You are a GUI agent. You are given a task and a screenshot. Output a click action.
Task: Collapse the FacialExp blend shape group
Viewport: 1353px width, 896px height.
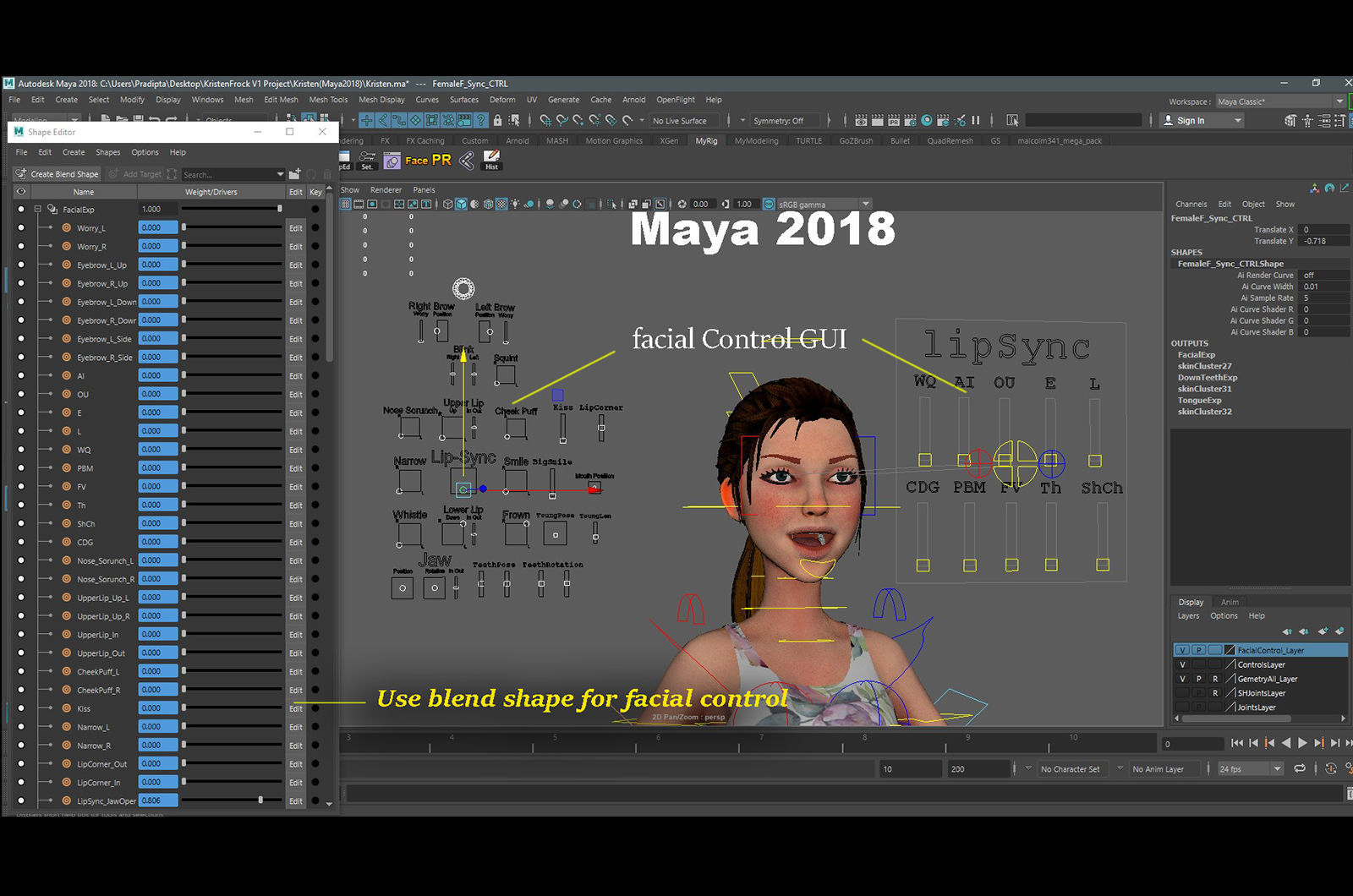click(x=37, y=209)
